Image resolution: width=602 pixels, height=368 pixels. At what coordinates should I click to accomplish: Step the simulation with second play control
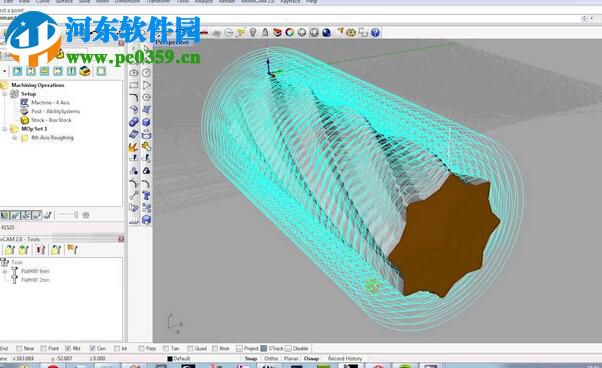click(31, 71)
